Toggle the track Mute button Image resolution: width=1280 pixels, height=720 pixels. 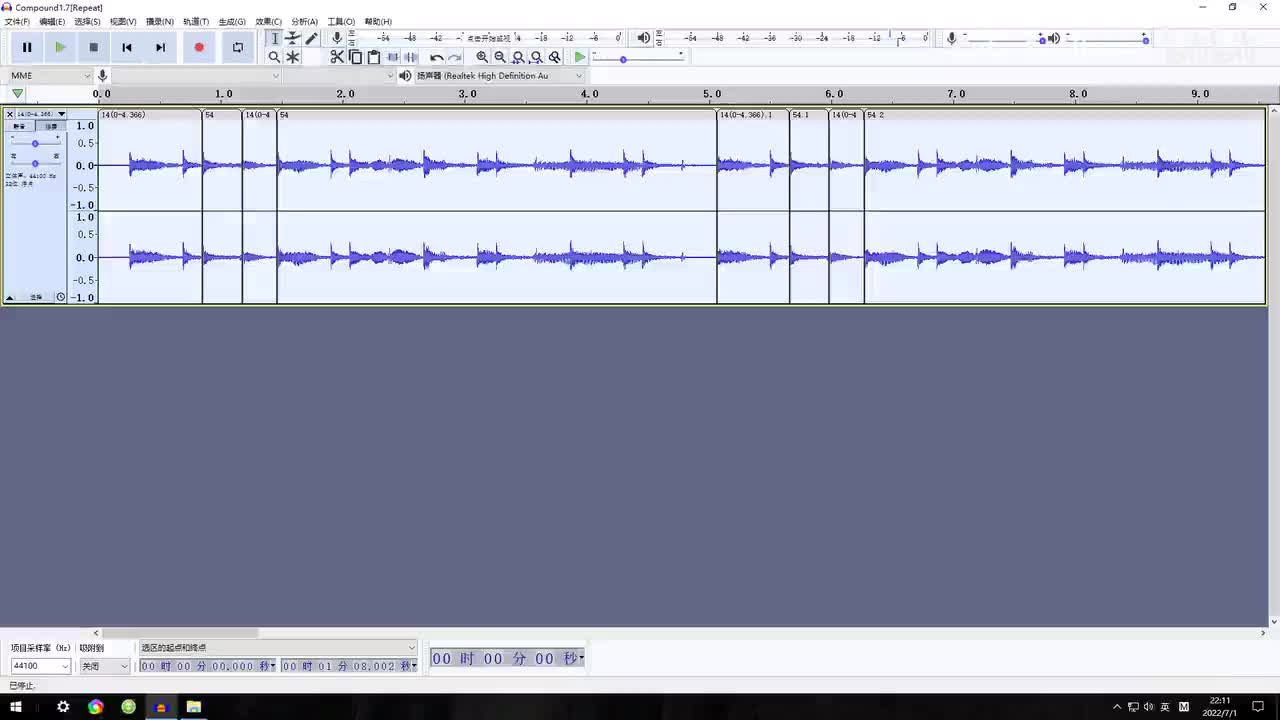coord(20,126)
